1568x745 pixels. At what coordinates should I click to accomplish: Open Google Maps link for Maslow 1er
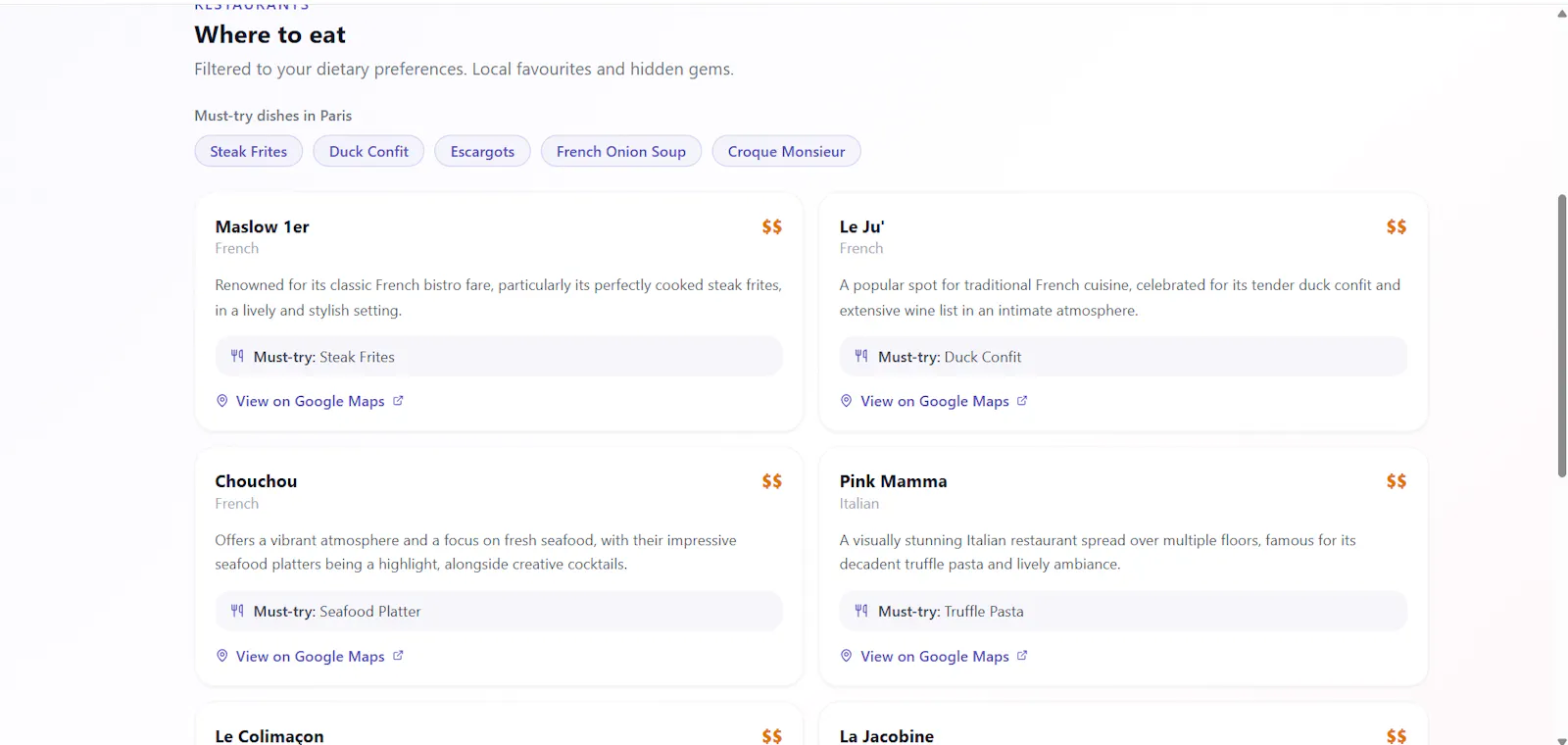[310, 401]
